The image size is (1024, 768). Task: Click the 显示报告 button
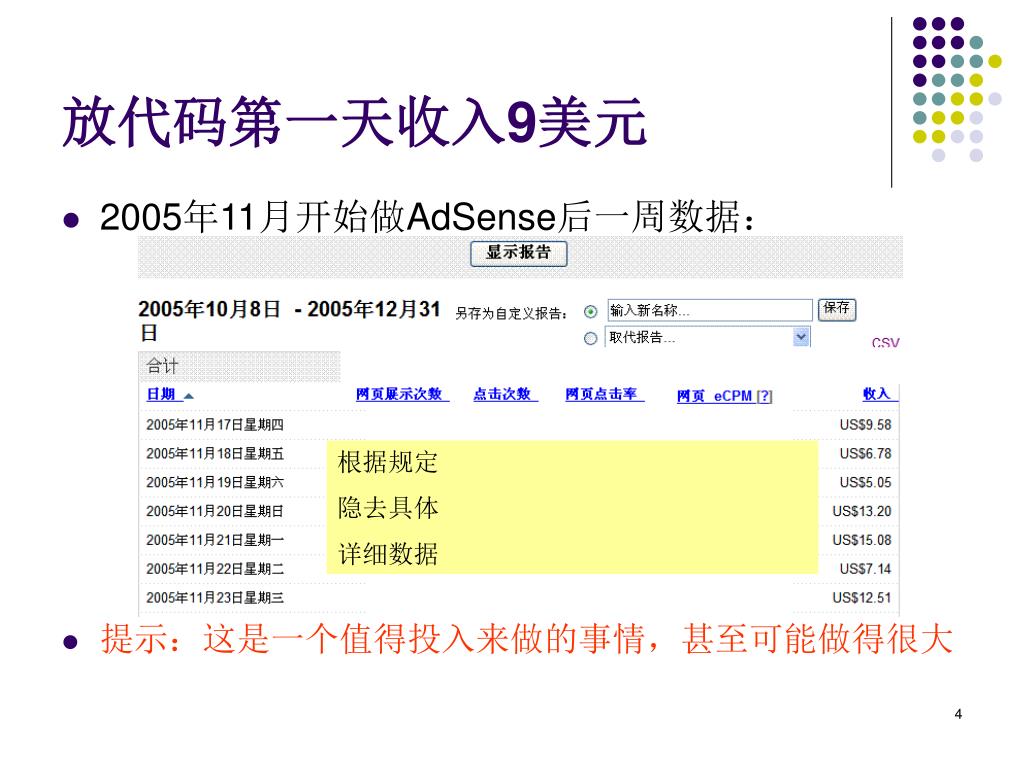point(519,253)
